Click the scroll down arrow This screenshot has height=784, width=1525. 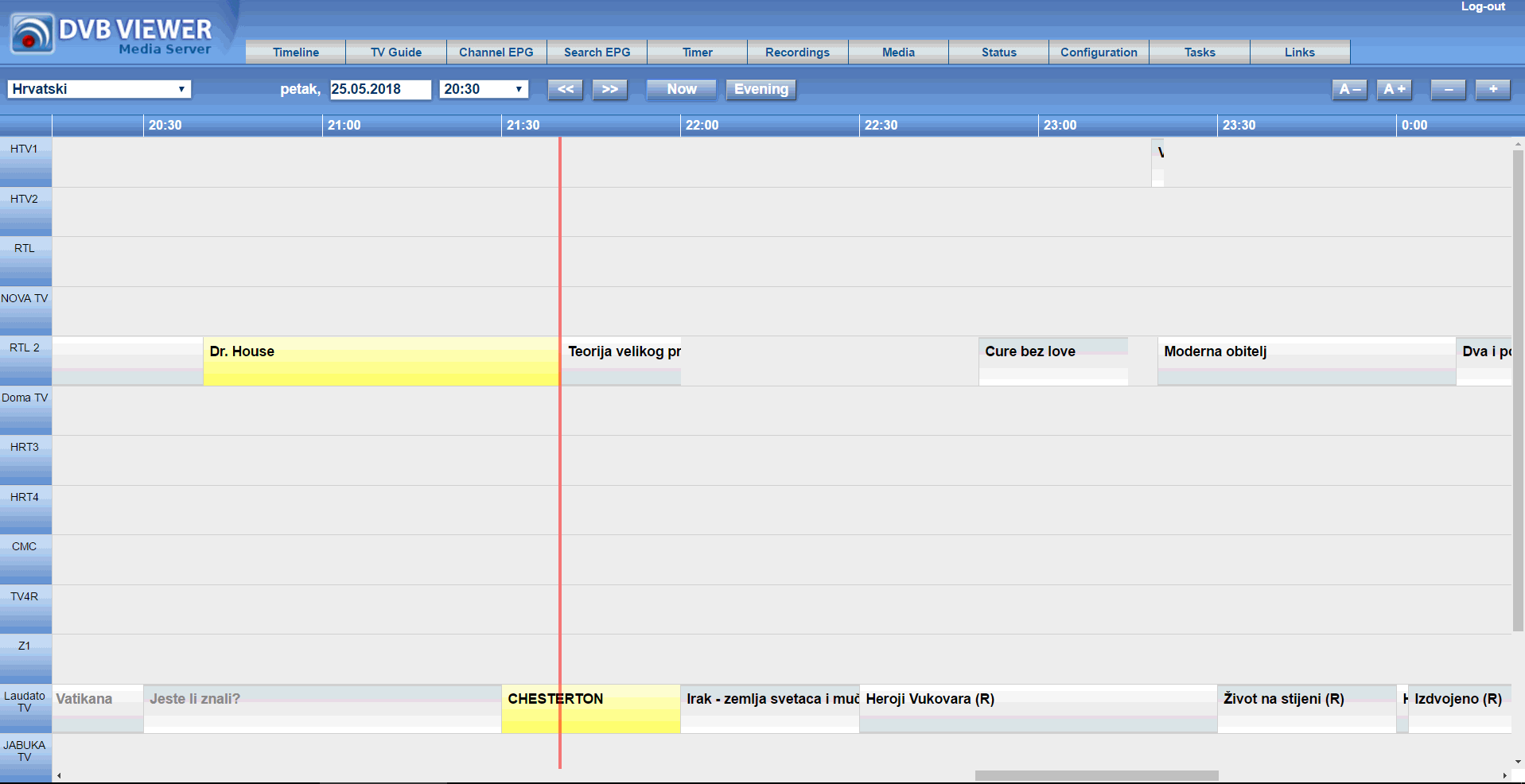[x=1518, y=761]
